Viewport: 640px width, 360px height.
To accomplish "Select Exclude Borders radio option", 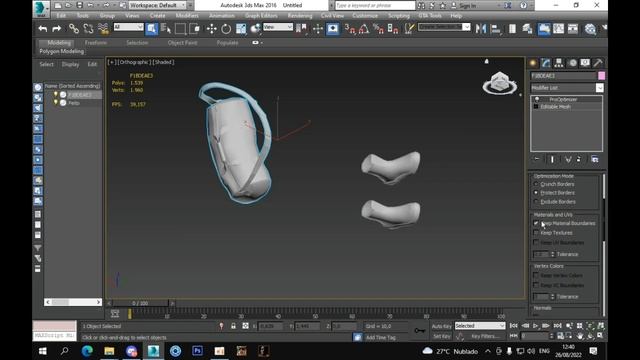I will pos(536,202).
